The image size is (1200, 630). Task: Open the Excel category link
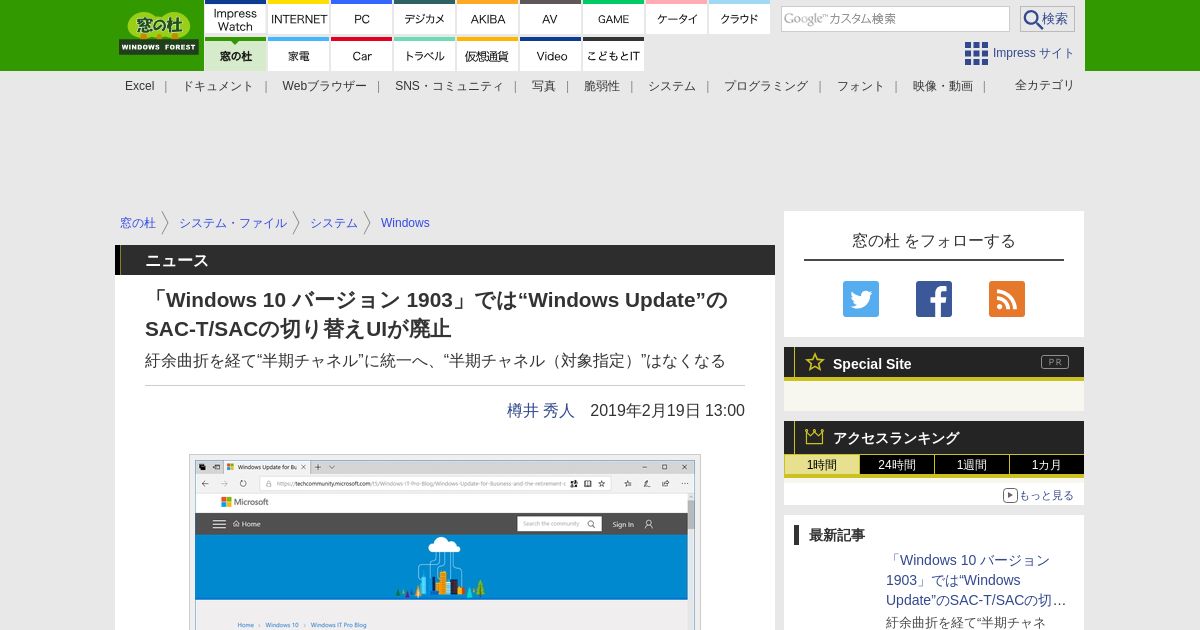pos(140,86)
